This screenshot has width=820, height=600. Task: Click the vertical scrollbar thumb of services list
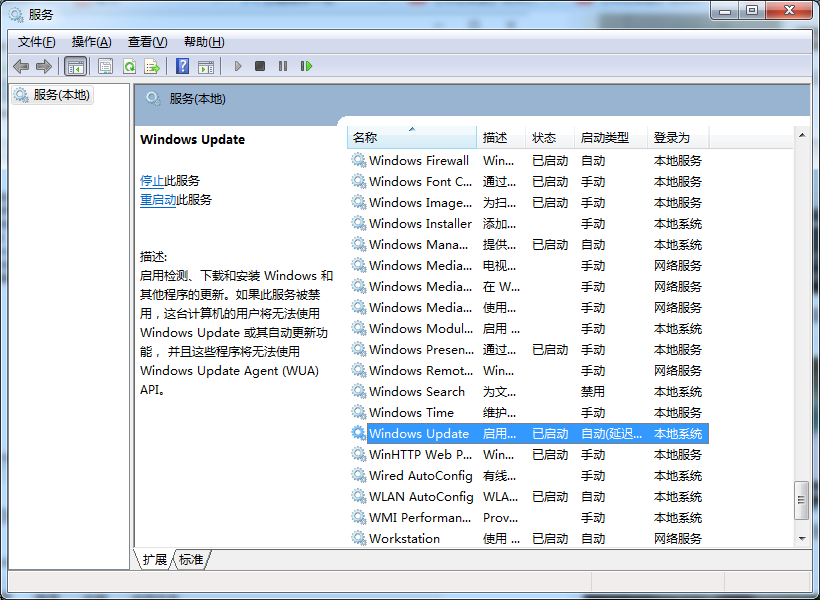[802, 500]
